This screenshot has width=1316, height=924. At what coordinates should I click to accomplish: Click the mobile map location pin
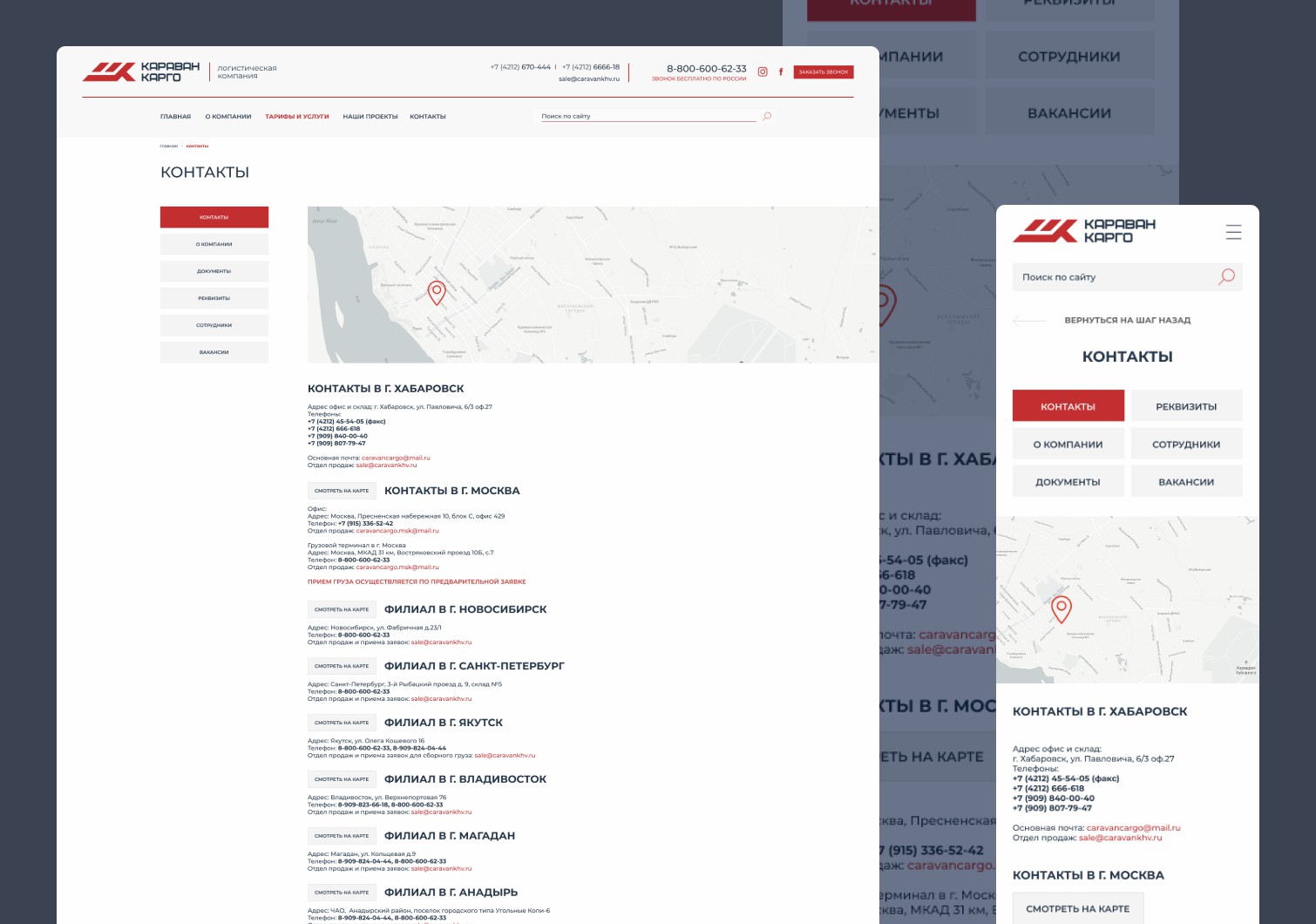click(x=1061, y=608)
